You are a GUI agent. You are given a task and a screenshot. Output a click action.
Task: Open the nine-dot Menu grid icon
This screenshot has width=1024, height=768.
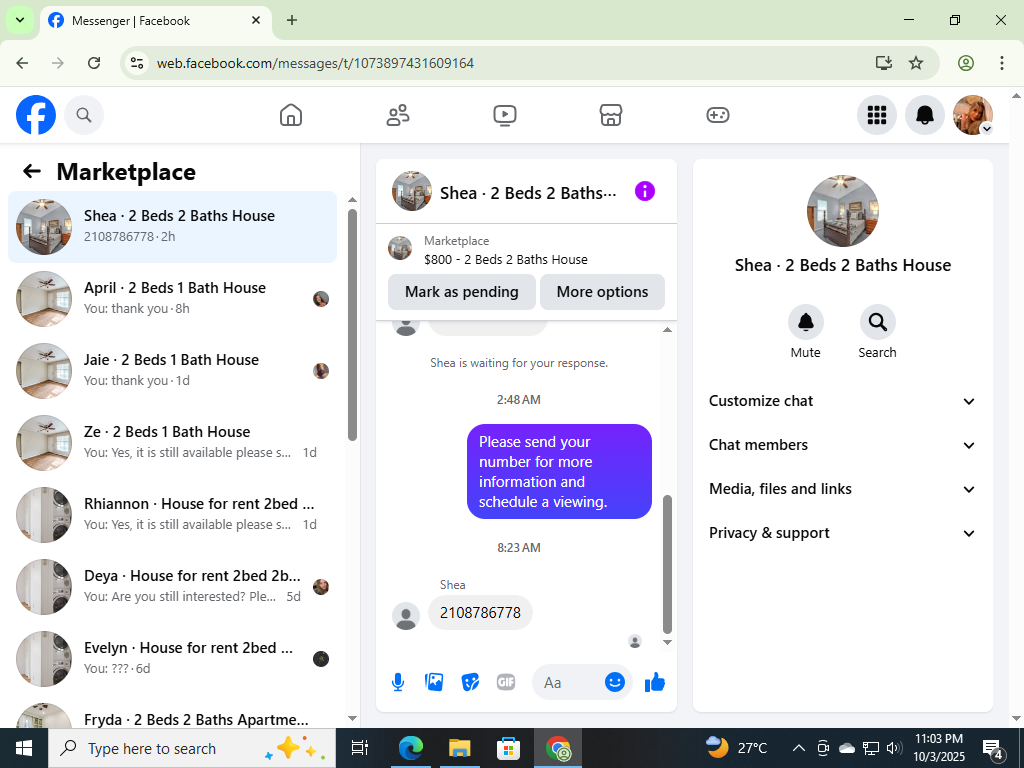pos(876,115)
